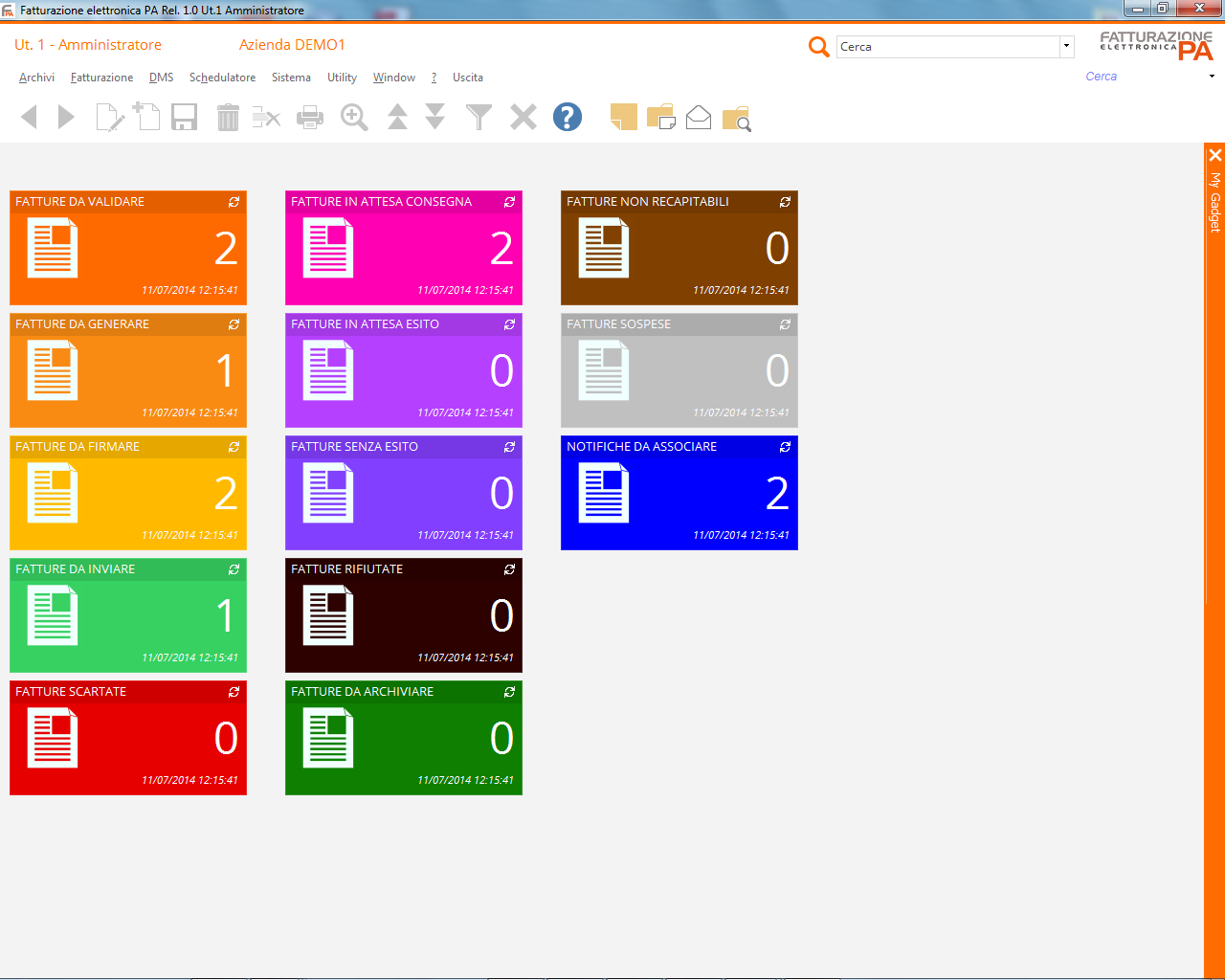Refresh the Notifiche da associare tile

785,447
